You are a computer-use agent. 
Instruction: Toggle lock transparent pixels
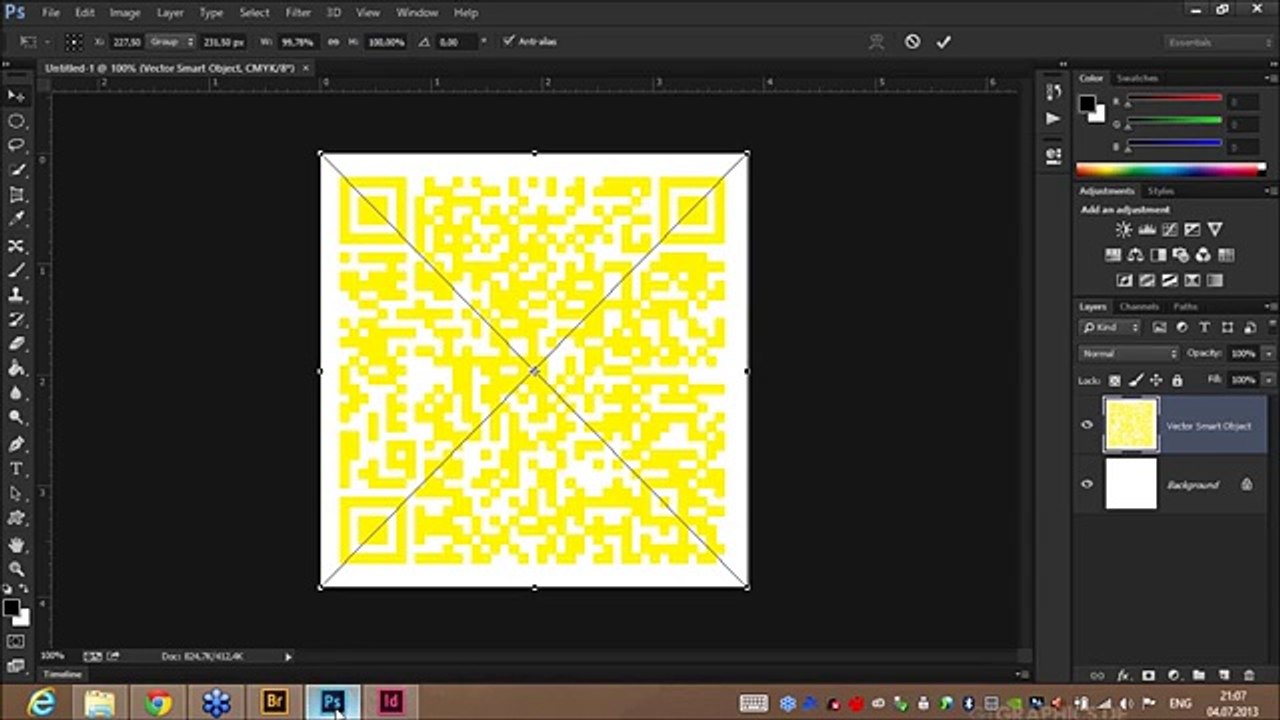[x=1115, y=380]
